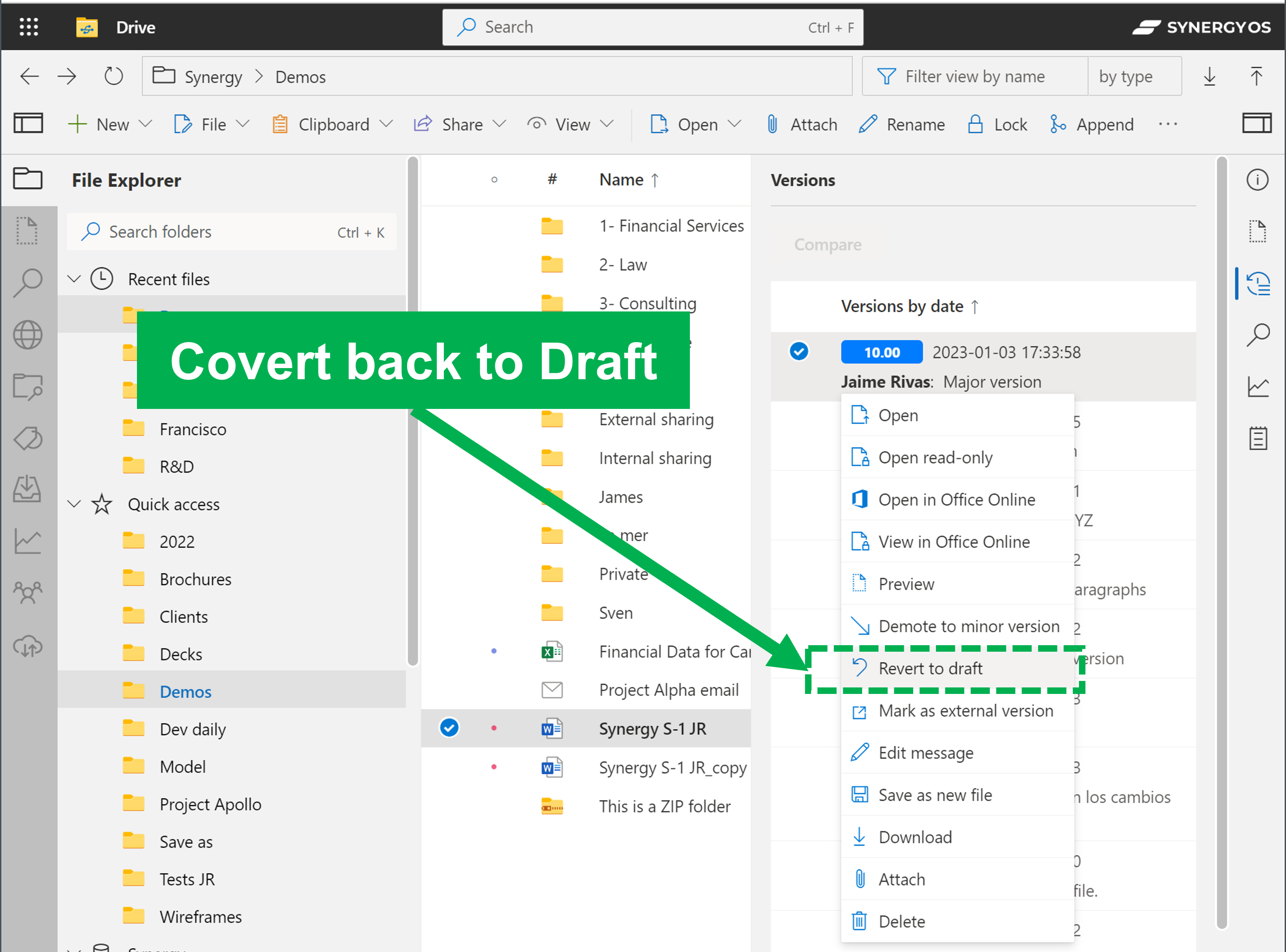Select the Versions history icon on the right rail

[x=1257, y=284]
